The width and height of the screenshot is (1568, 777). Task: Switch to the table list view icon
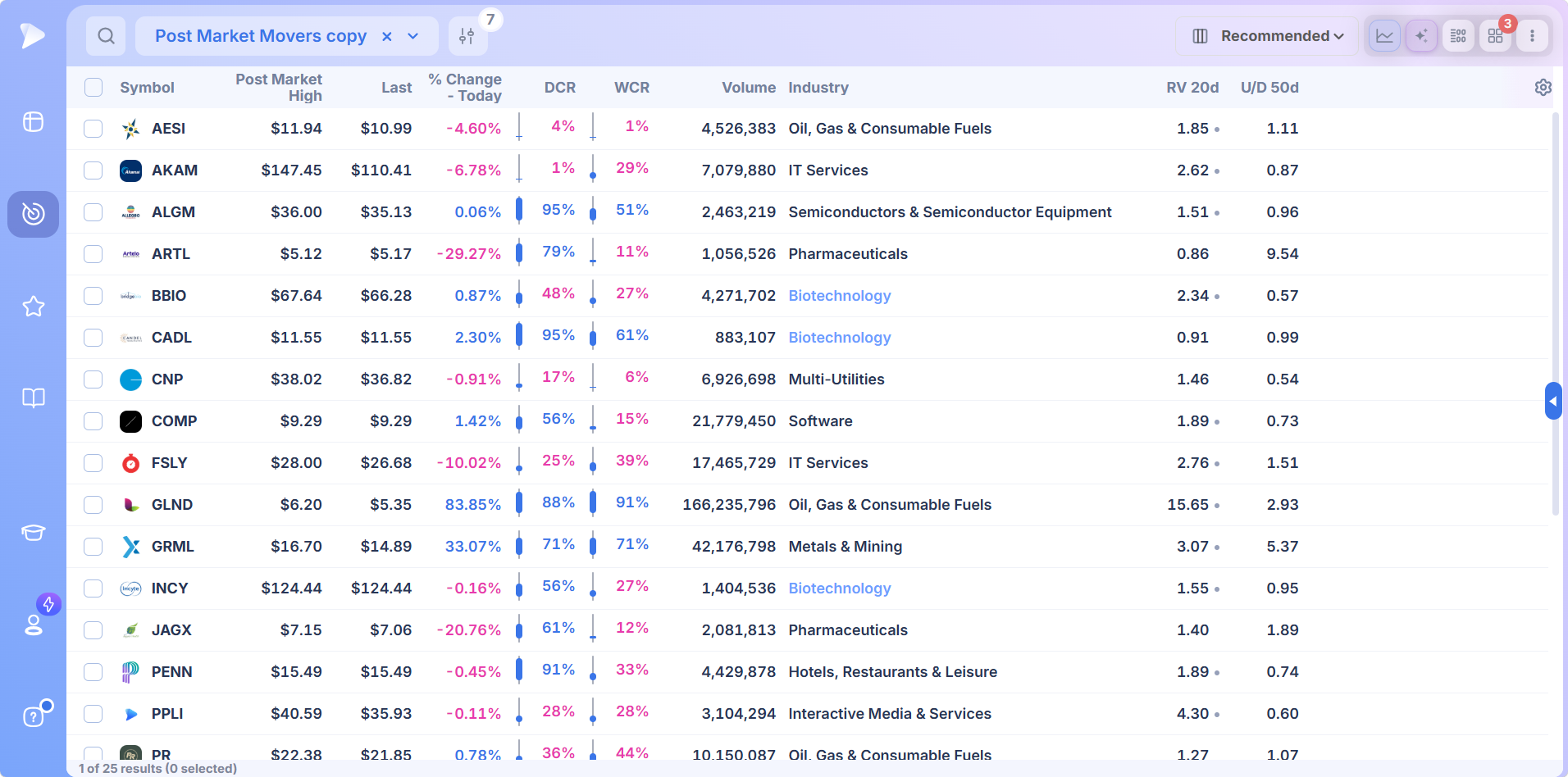coord(1458,36)
